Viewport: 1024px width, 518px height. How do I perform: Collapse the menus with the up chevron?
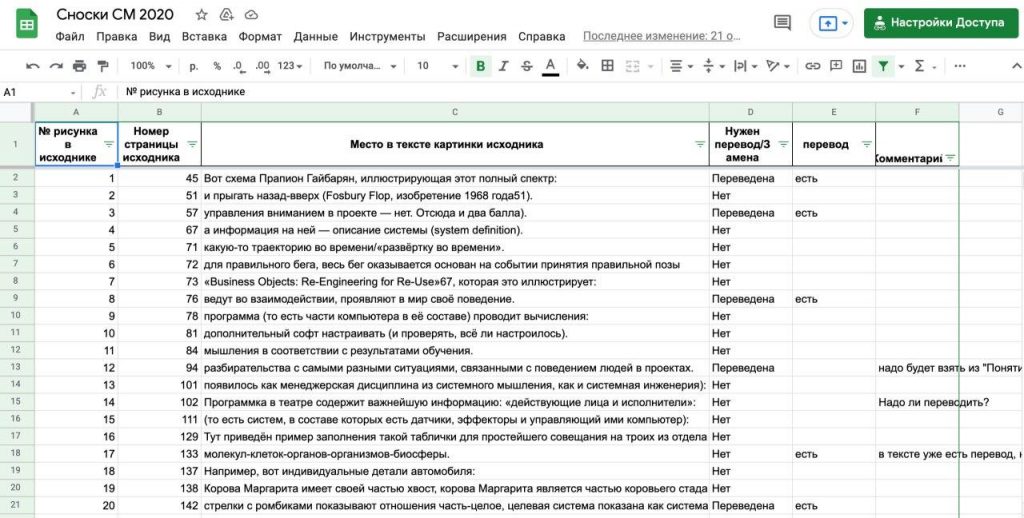(1016, 66)
